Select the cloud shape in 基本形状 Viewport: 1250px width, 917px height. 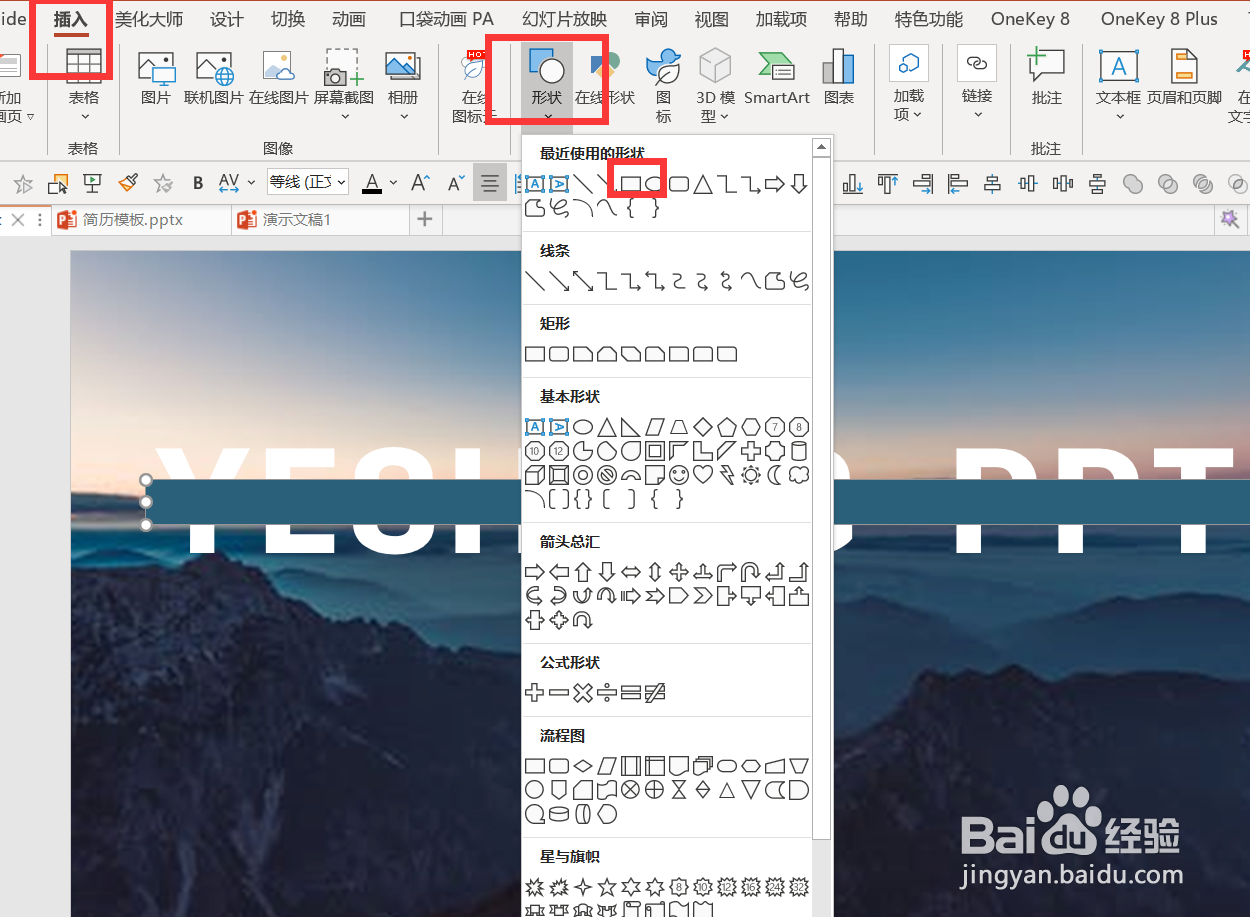click(799, 475)
